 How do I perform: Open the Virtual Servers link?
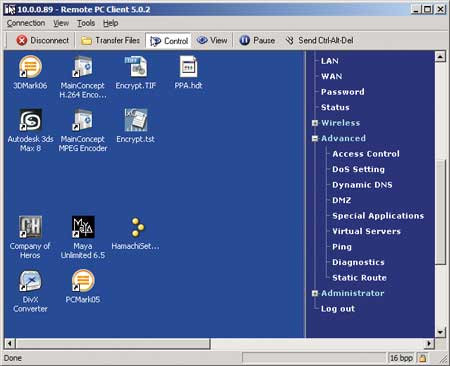(x=366, y=231)
